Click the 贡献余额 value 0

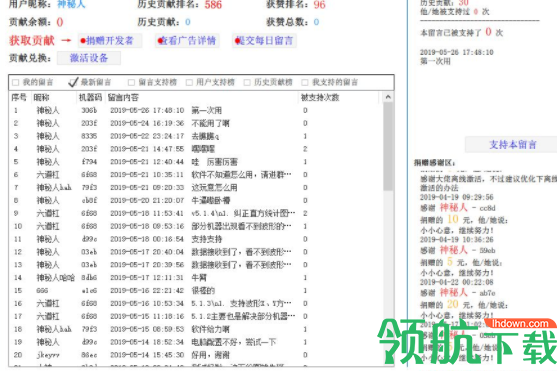(60, 22)
